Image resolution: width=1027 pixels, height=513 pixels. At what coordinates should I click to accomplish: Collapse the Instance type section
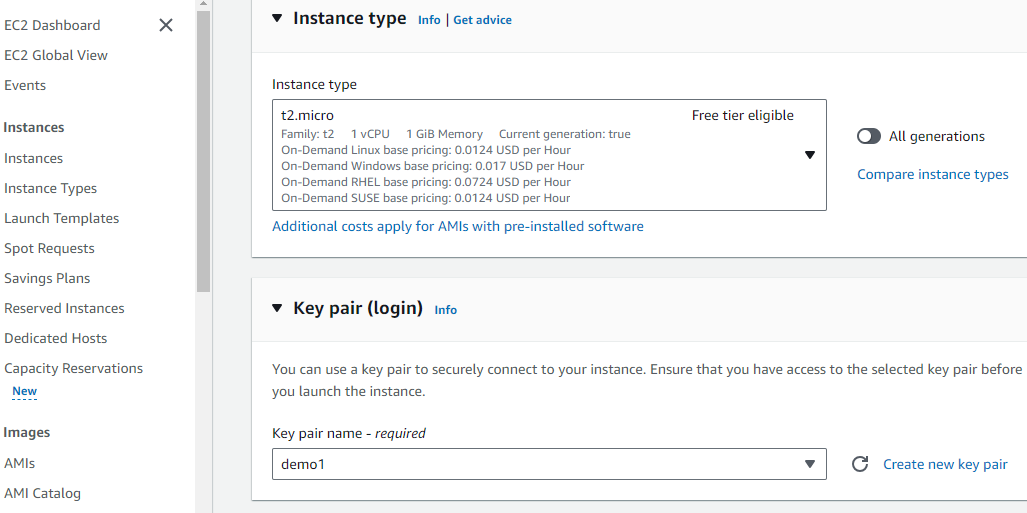(277, 18)
